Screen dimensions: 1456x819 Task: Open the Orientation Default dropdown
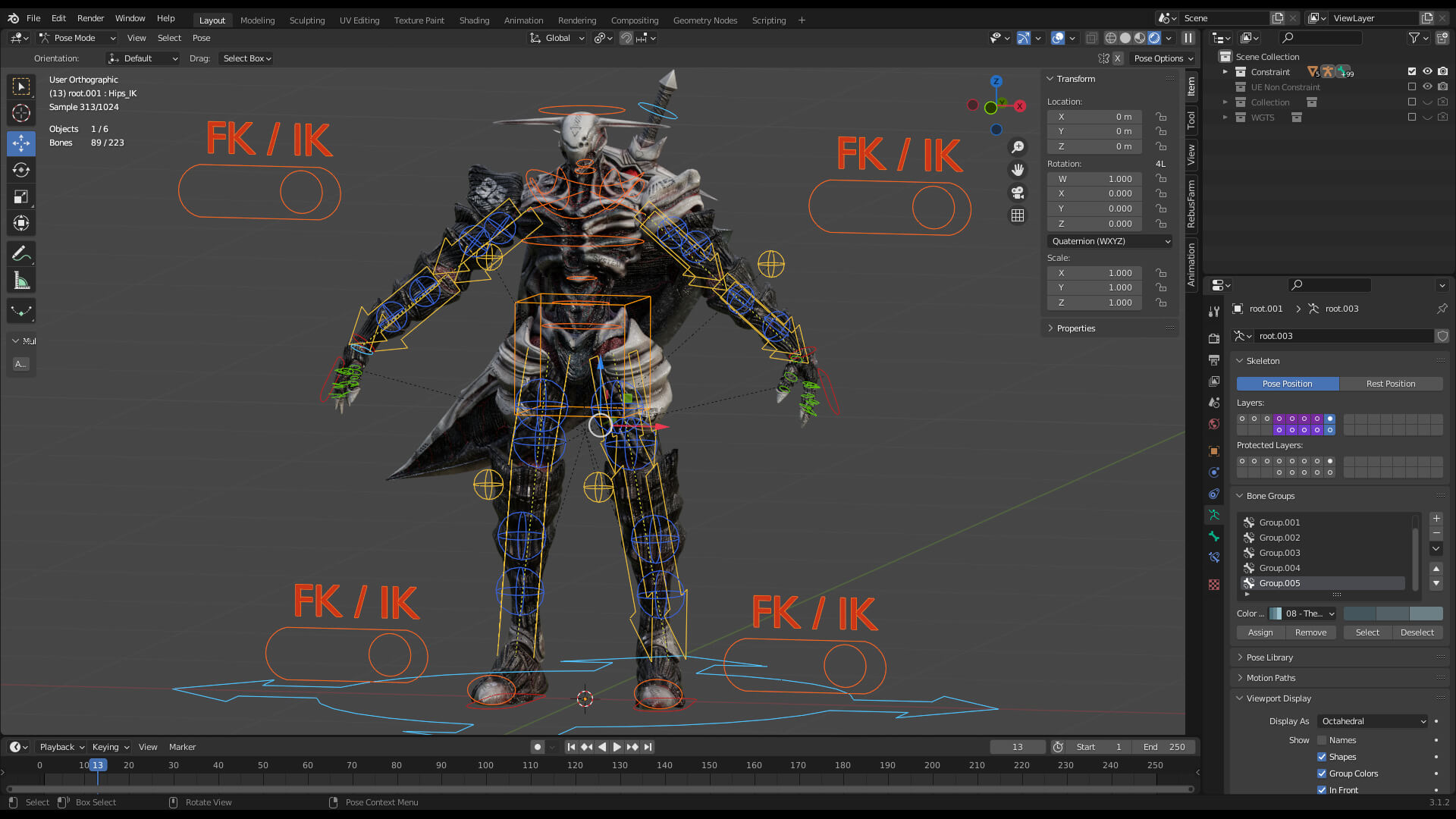143,58
